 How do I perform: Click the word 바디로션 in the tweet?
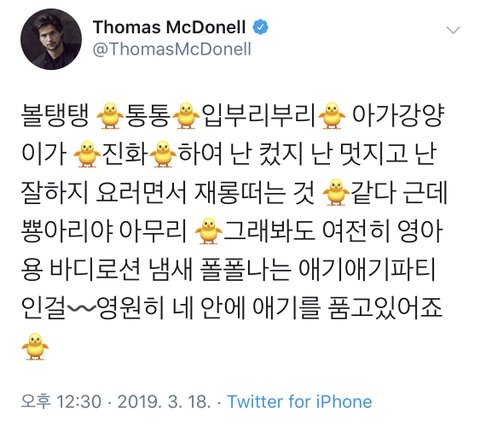click(95, 269)
